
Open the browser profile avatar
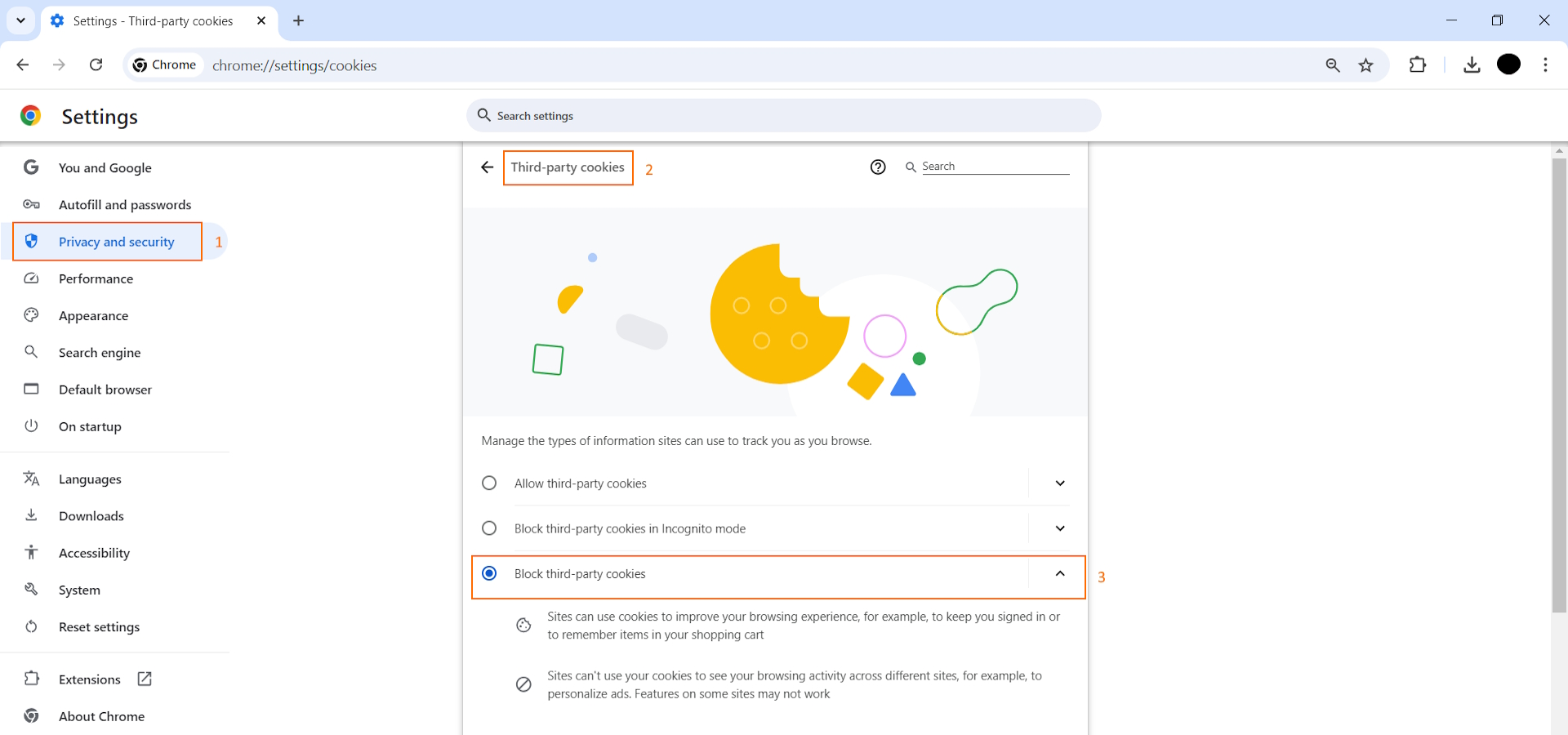1509,65
